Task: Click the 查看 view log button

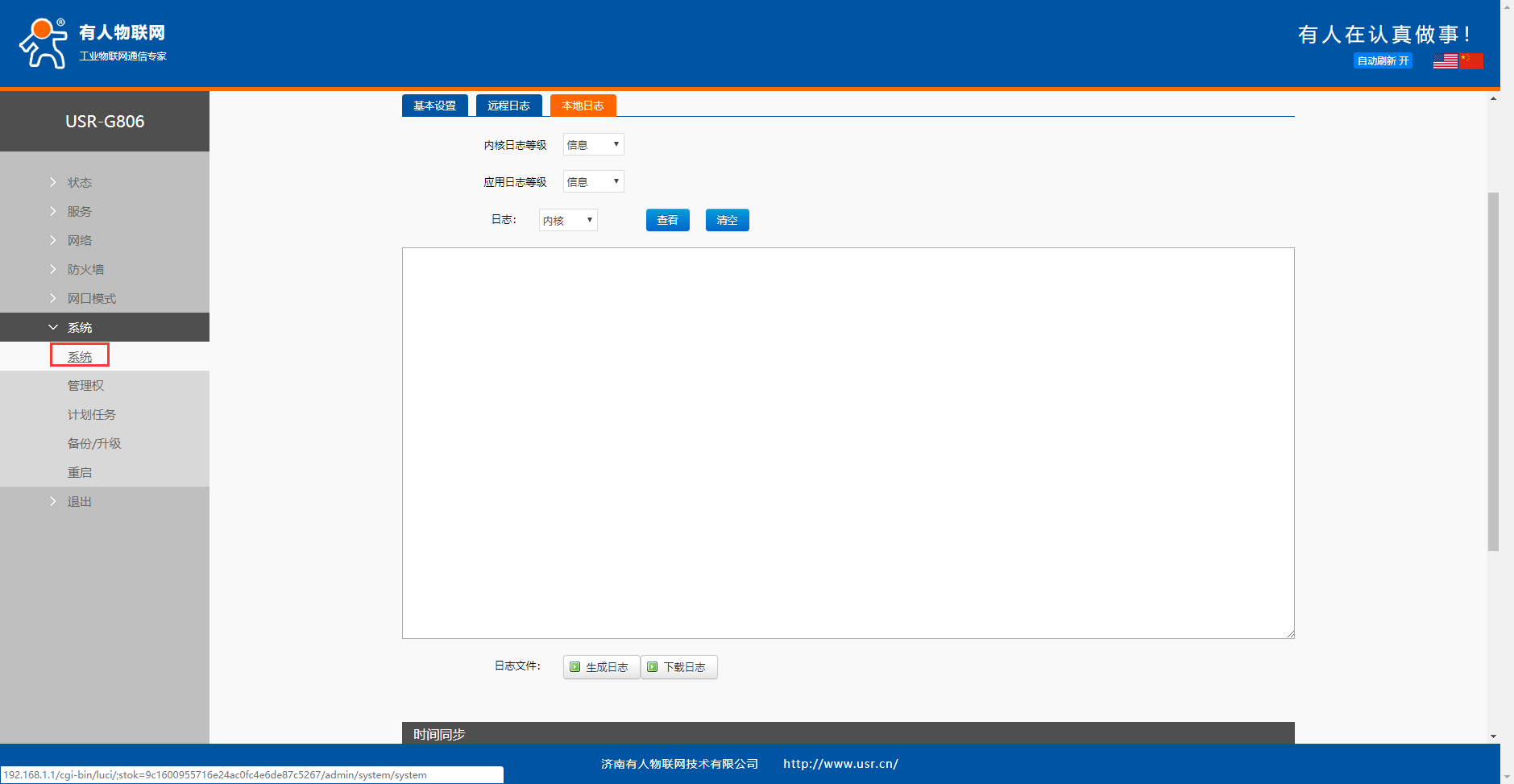Action: [x=667, y=220]
